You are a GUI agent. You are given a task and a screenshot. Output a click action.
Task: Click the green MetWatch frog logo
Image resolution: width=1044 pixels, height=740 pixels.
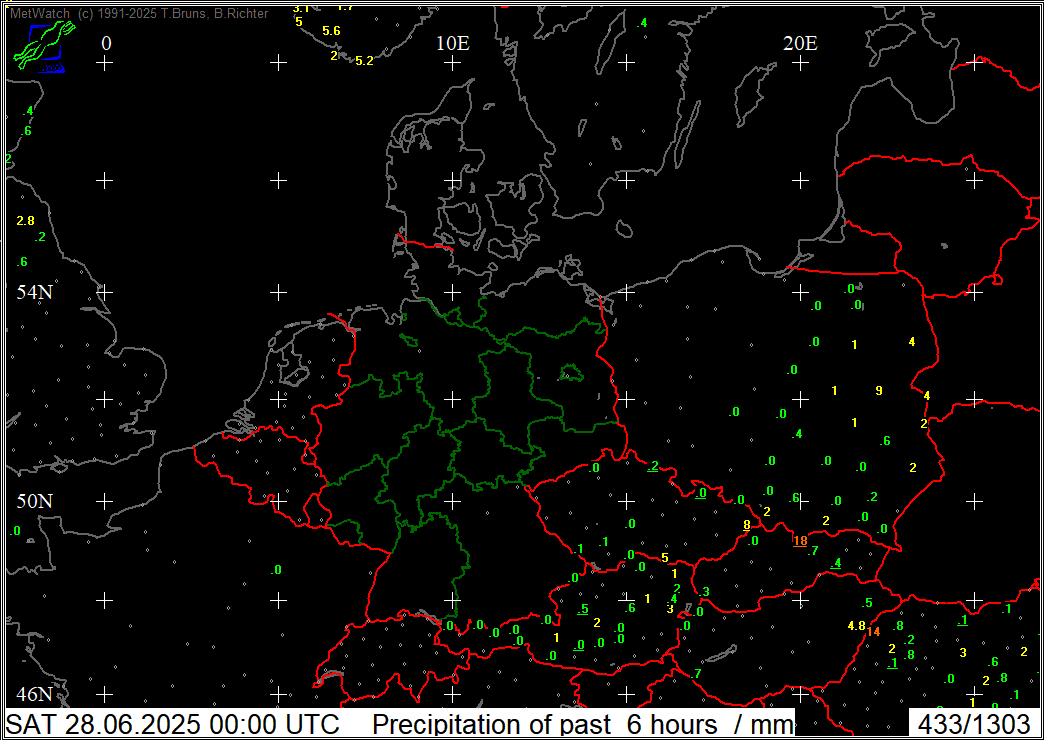click(x=44, y=46)
